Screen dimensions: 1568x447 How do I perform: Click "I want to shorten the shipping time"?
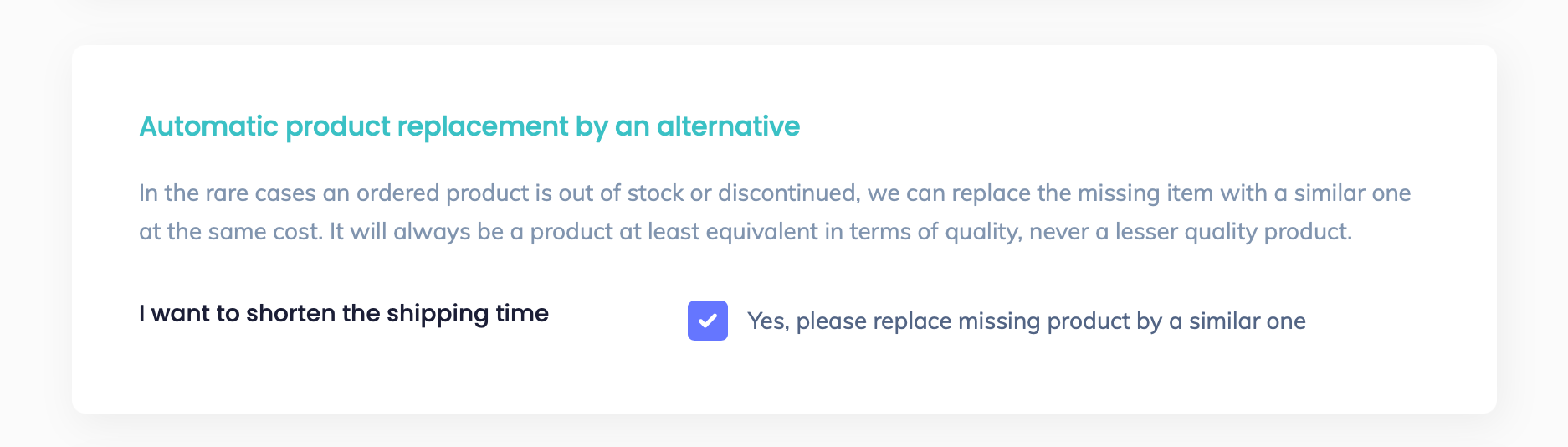point(344,313)
